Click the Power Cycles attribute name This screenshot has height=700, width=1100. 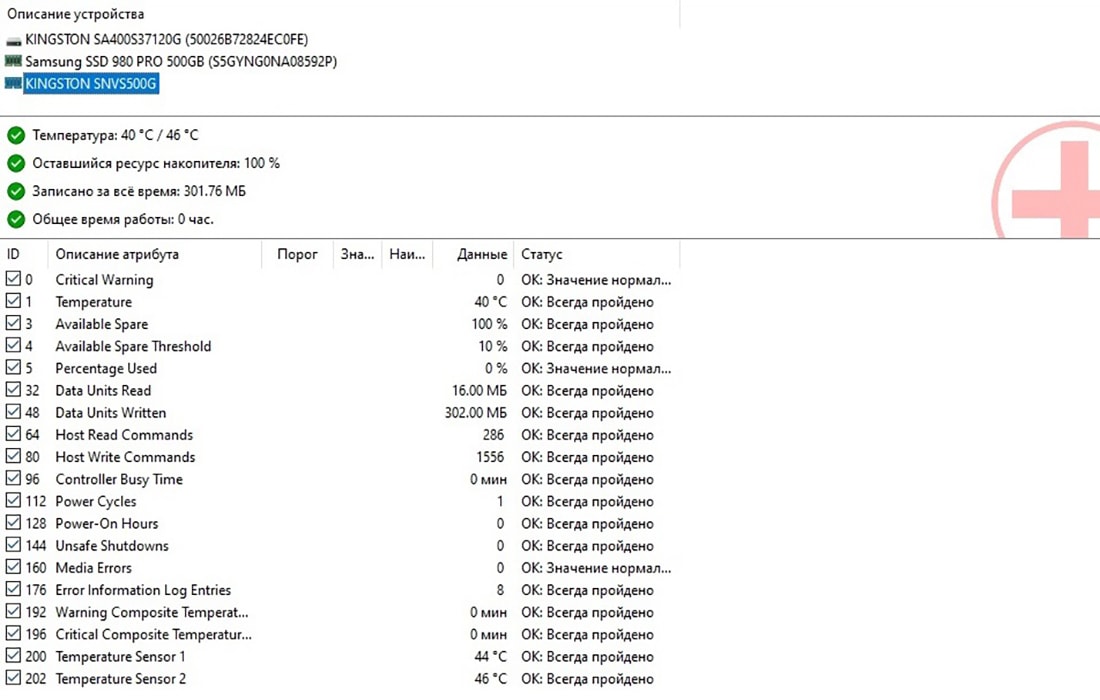click(x=96, y=502)
